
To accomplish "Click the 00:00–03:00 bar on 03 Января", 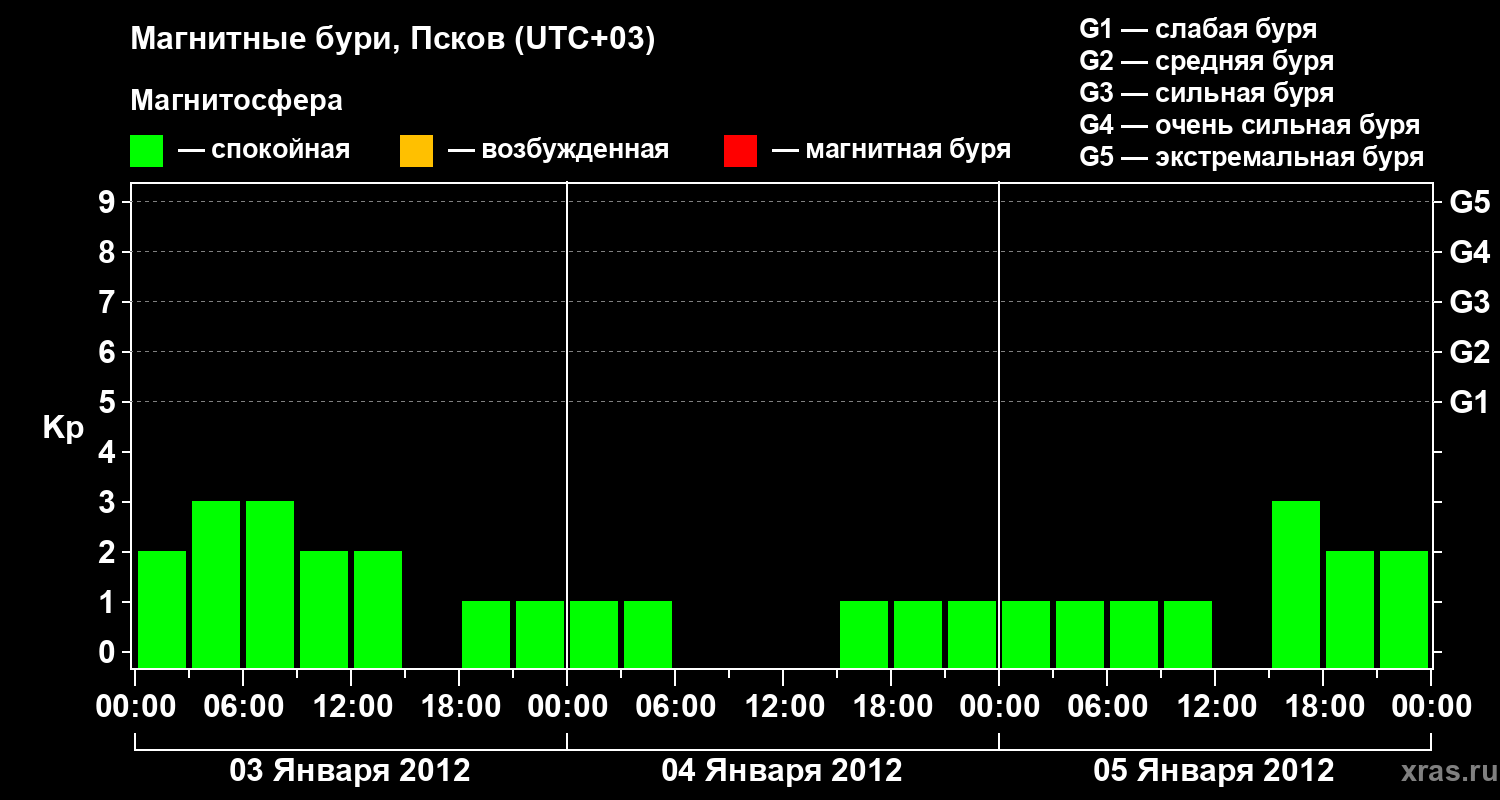I will point(162,609).
